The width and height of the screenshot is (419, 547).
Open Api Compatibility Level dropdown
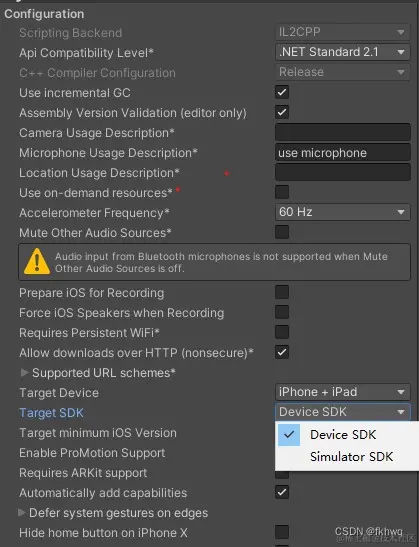coord(343,52)
